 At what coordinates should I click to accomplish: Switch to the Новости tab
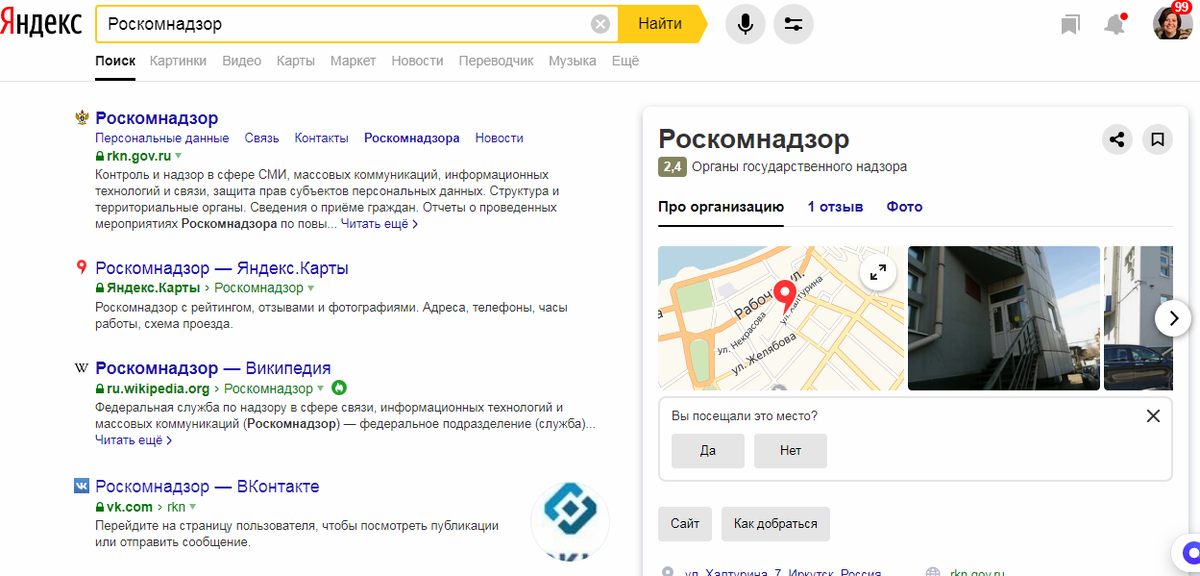coord(417,61)
